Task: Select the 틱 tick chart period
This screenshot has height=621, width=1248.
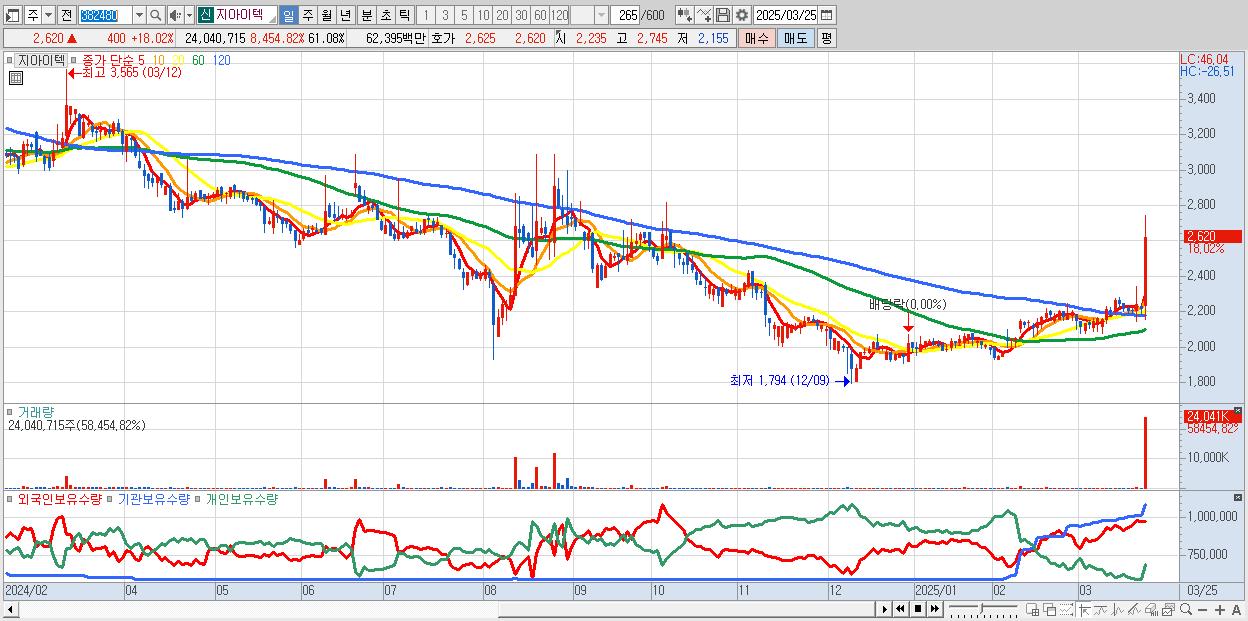Action: click(403, 15)
